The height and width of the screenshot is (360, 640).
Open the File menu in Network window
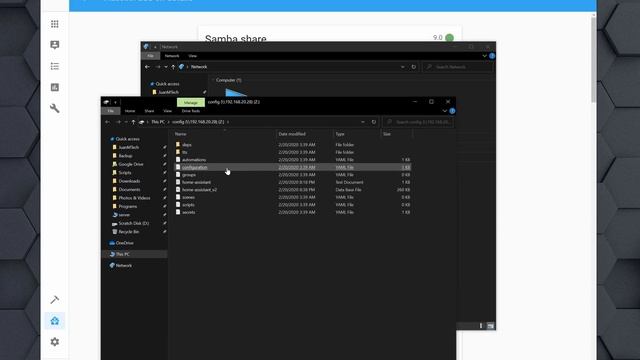click(151, 56)
